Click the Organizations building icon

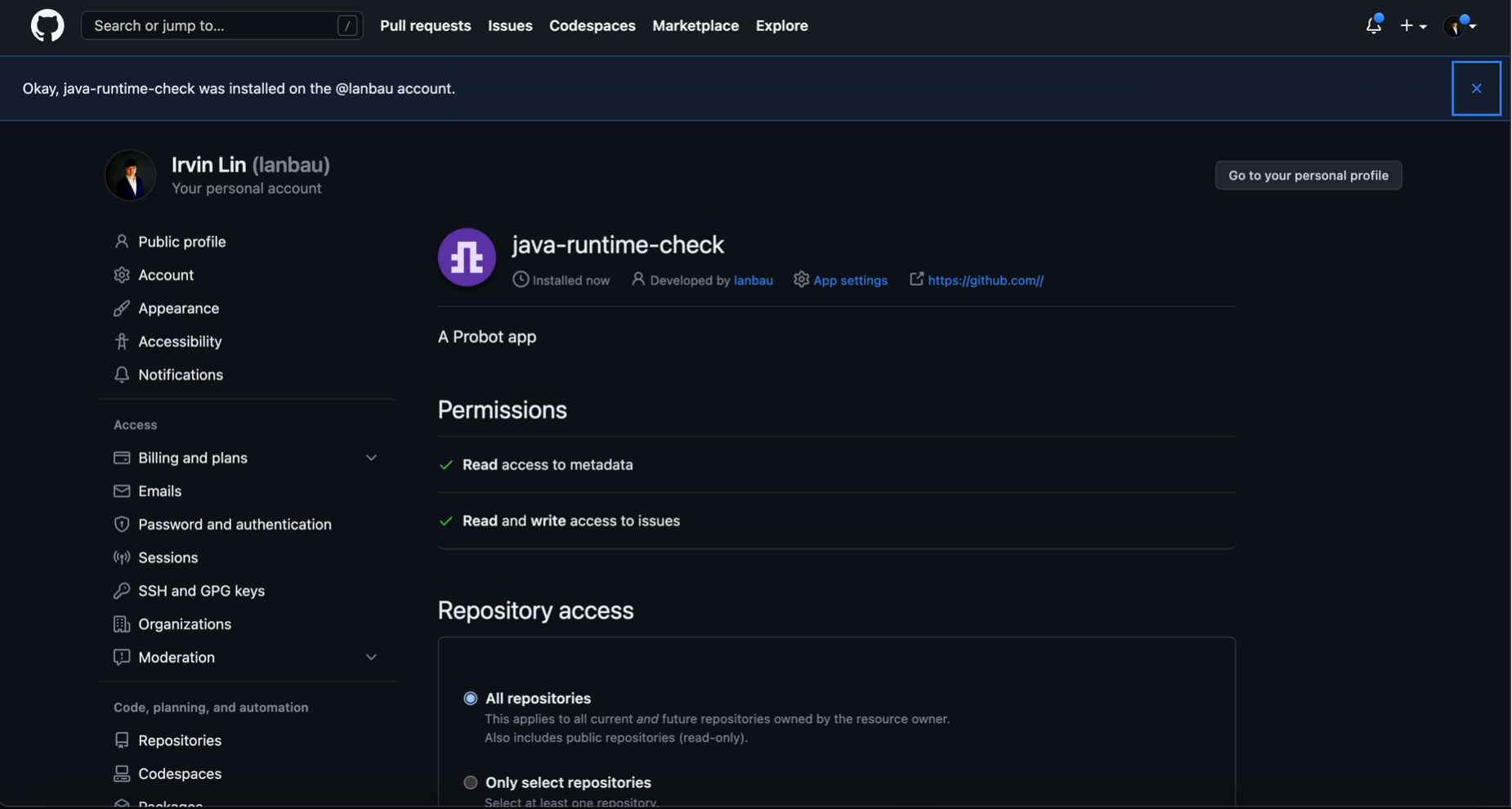pyautogui.click(x=122, y=624)
